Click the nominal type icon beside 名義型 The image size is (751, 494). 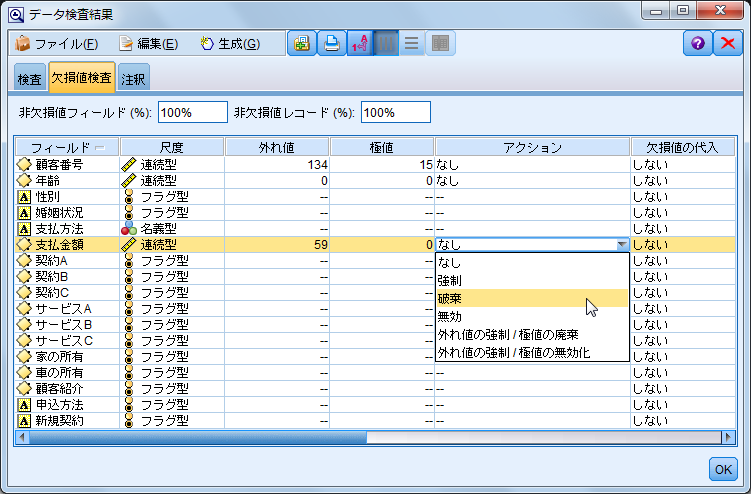(129, 229)
